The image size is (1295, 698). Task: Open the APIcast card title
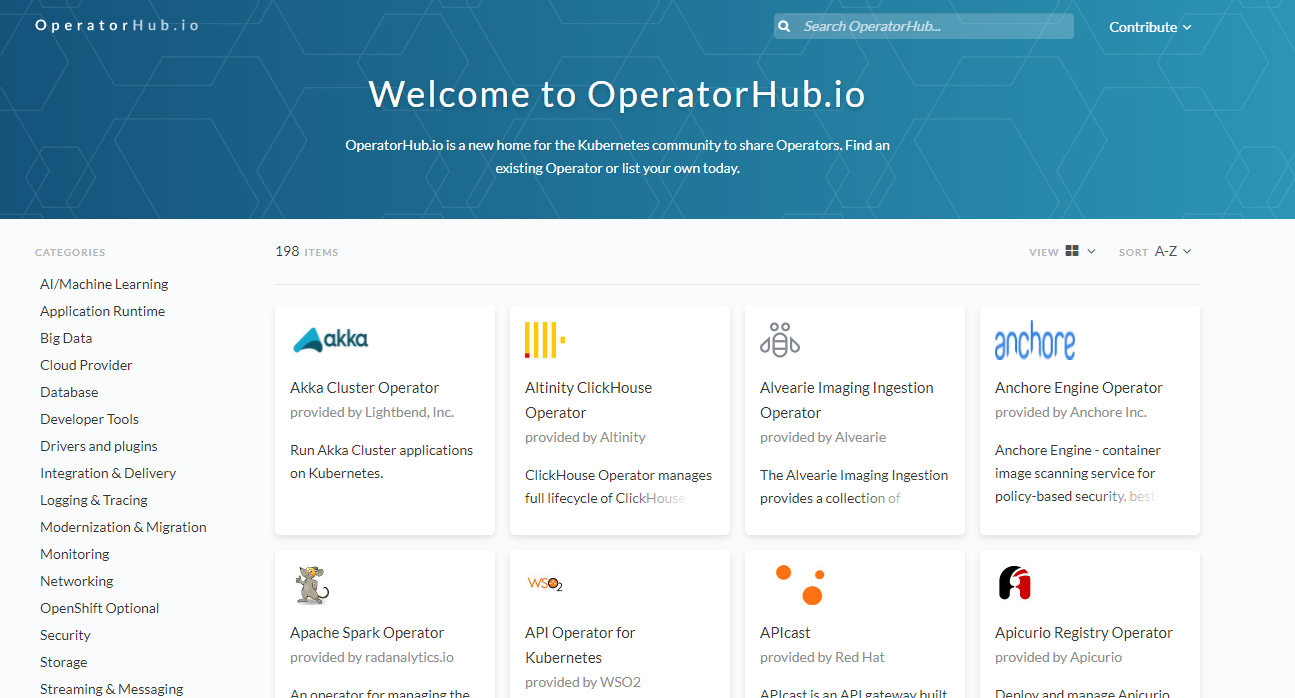point(785,633)
